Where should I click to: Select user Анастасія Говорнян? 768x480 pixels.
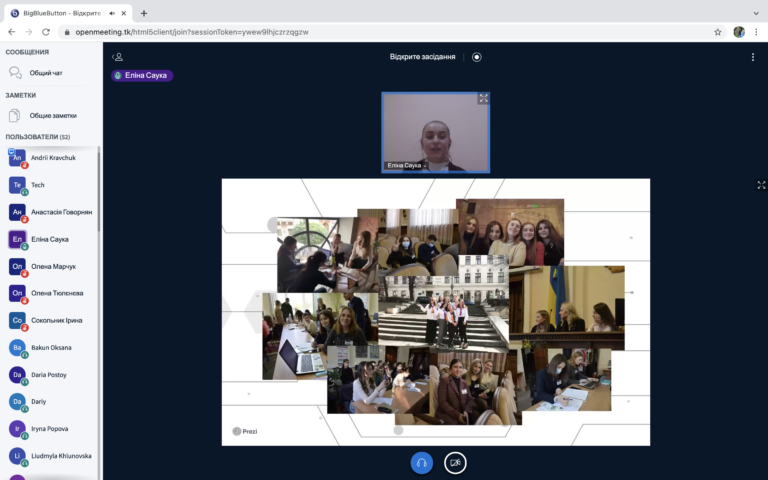click(x=61, y=212)
